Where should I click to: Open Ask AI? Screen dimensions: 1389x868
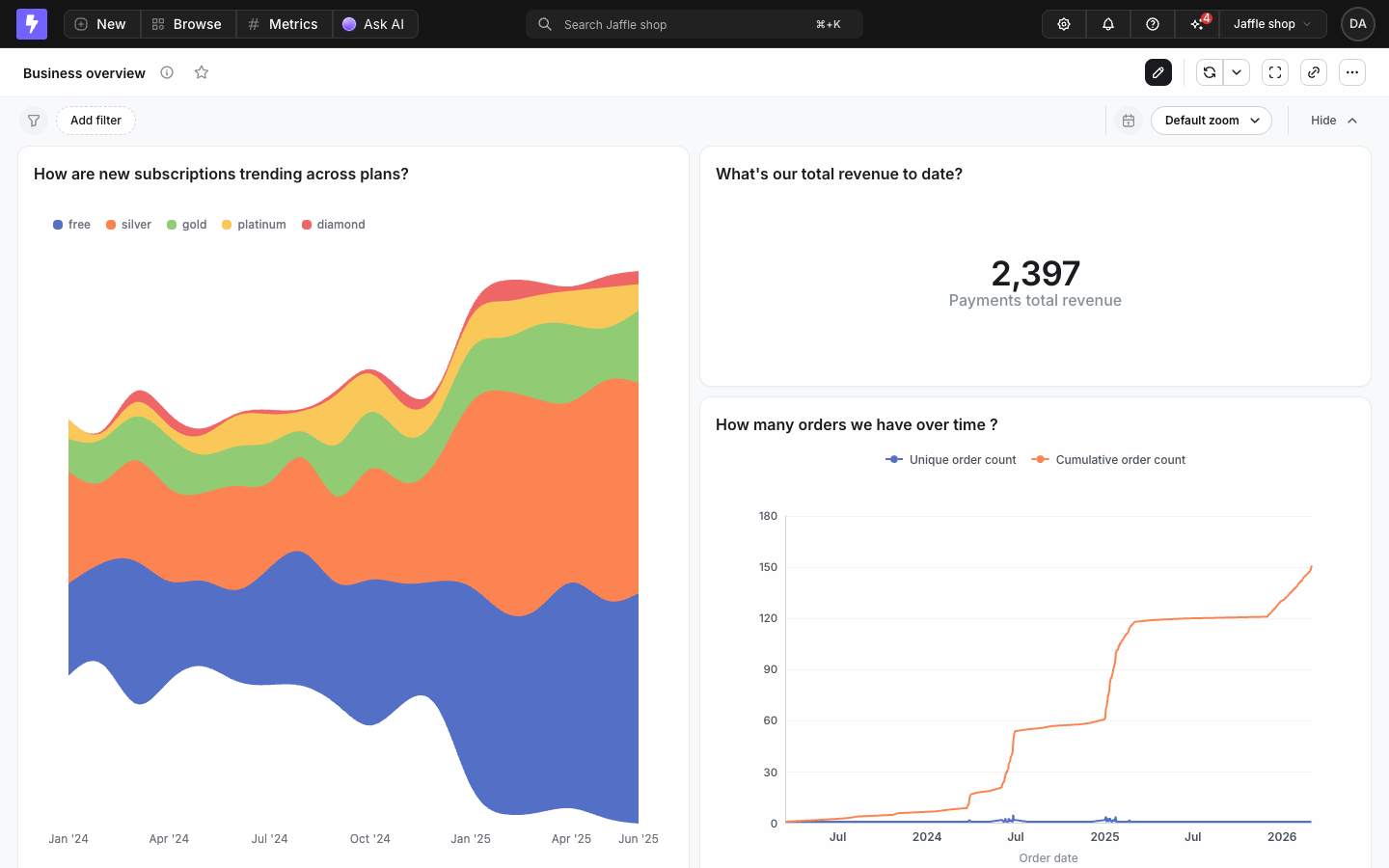click(x=374, y=24)
